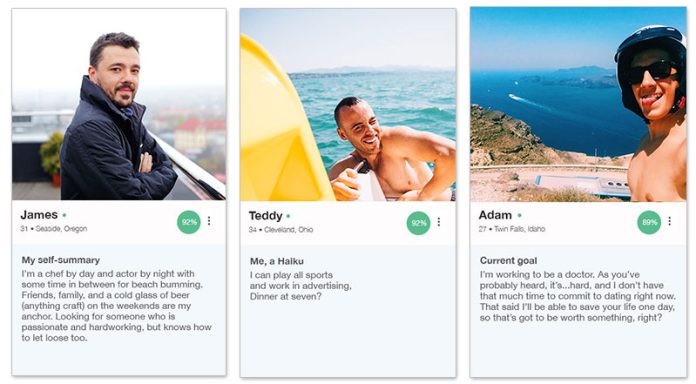This screenshot has height=384, width=696.
Task: Select Teddy's location Cleveland, Ohio
Action: (289, 230)
